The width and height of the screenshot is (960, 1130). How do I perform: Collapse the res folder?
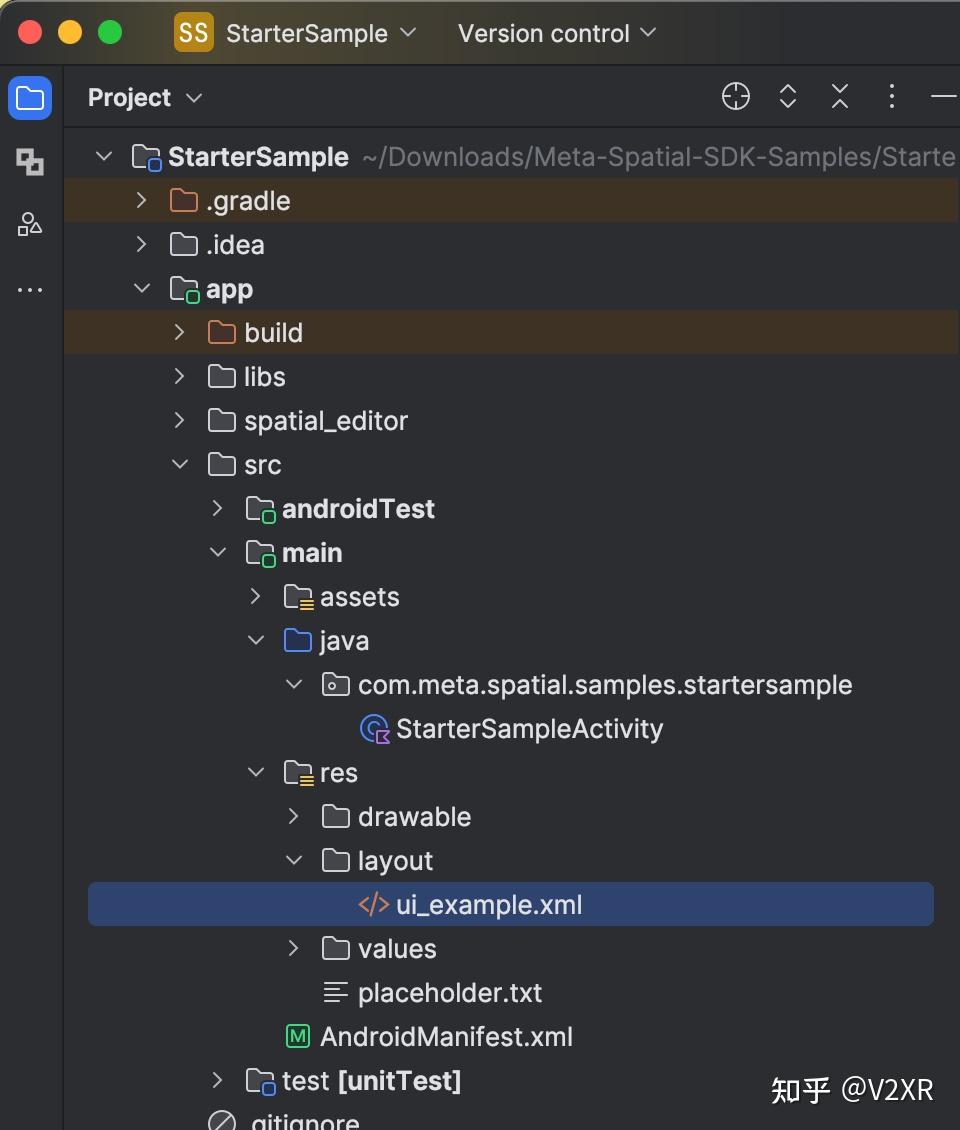[256, 772]
